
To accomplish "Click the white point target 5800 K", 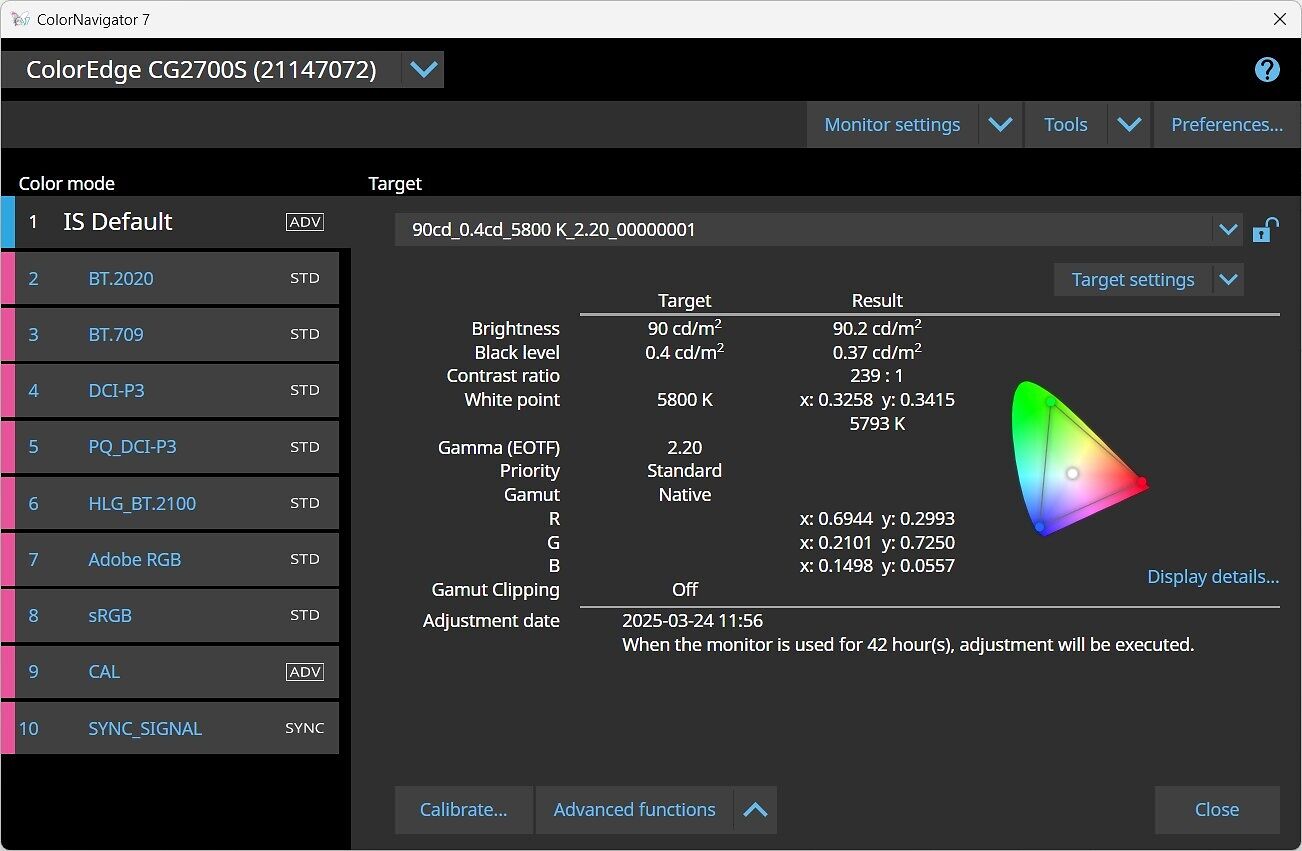I will [685, 400].
